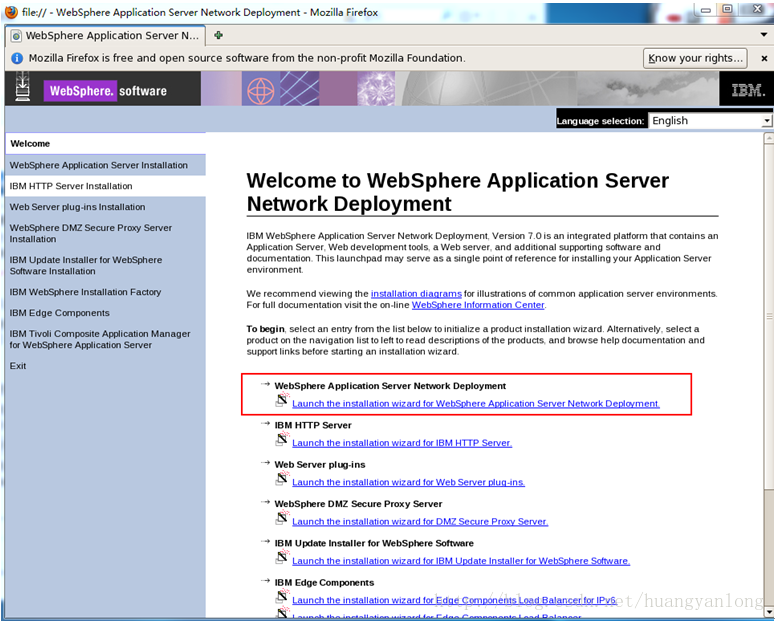Click arrow bullet beside WebSphere DMZ Secure Proxy Server
775x621 pixels.
(265, 502)
